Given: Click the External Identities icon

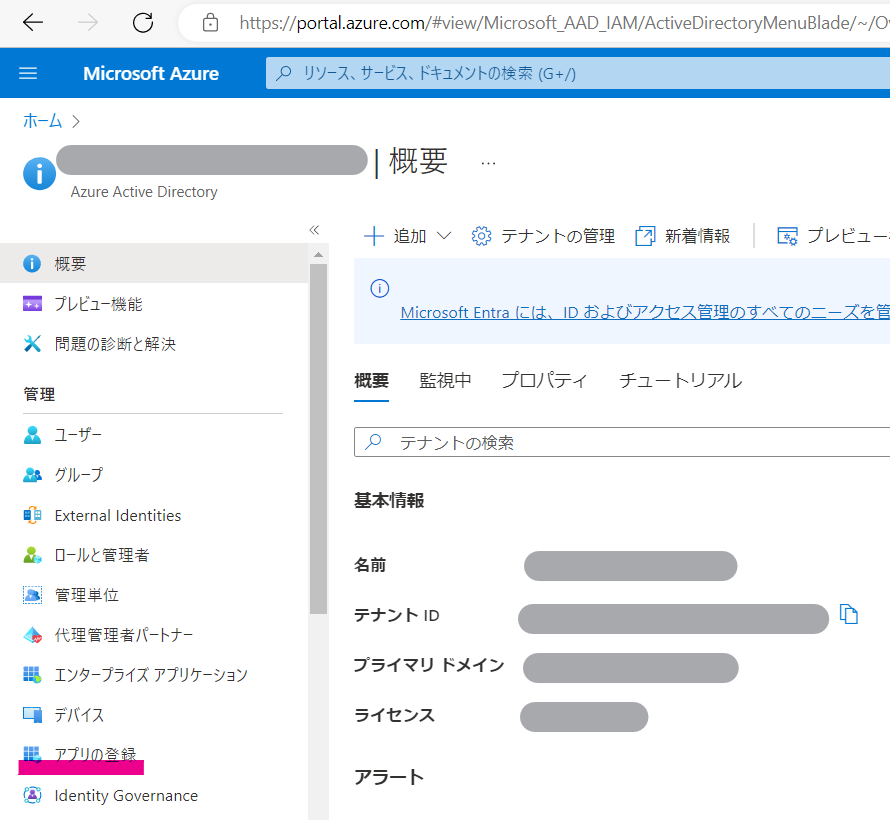Looking at the screenshot, I should point(32,515).
